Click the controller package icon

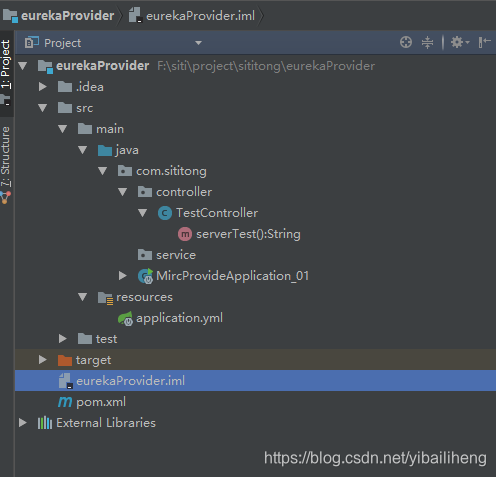point(145,192)
